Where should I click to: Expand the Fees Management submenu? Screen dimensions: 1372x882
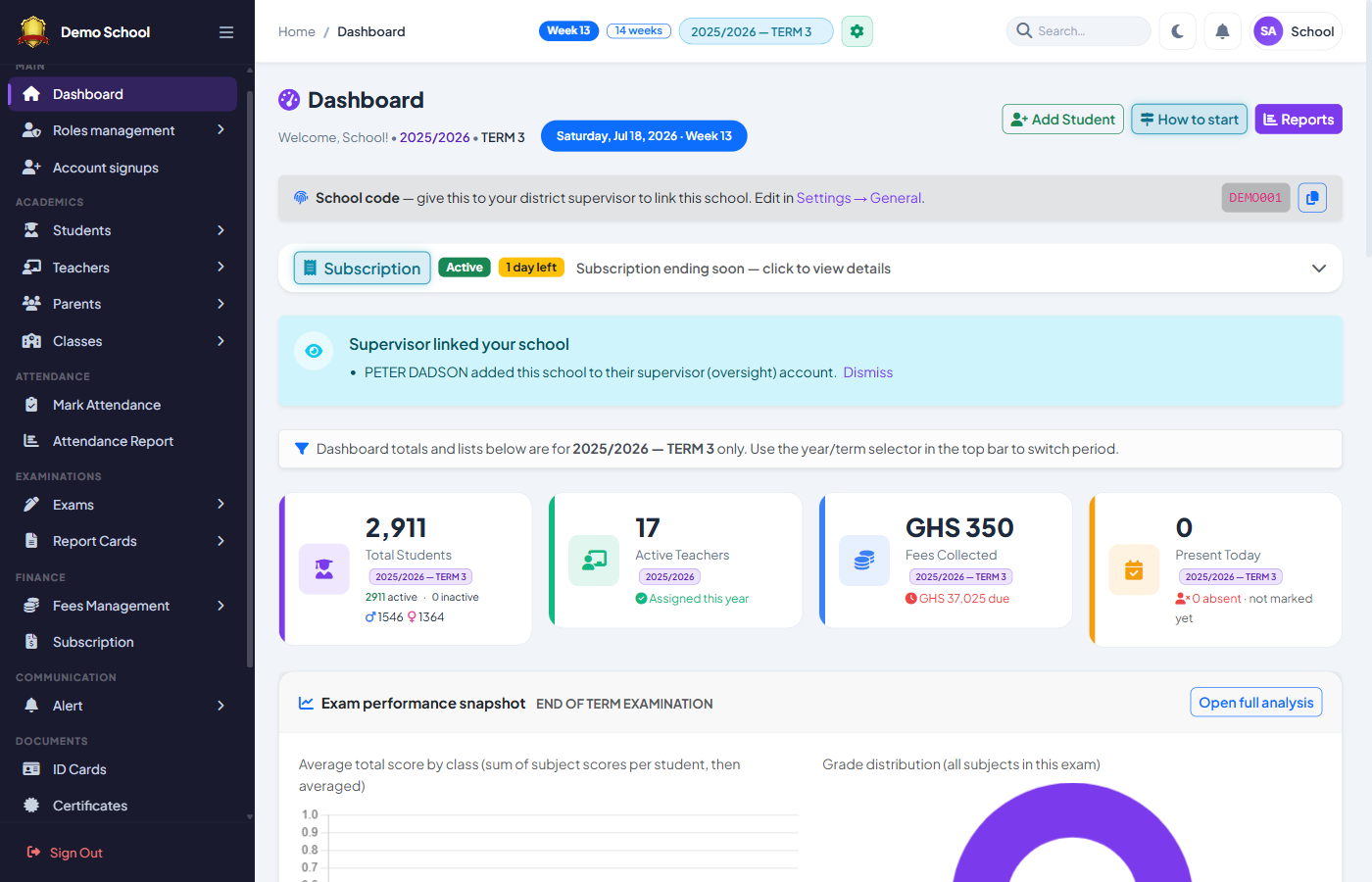click(x=220, y=606)
